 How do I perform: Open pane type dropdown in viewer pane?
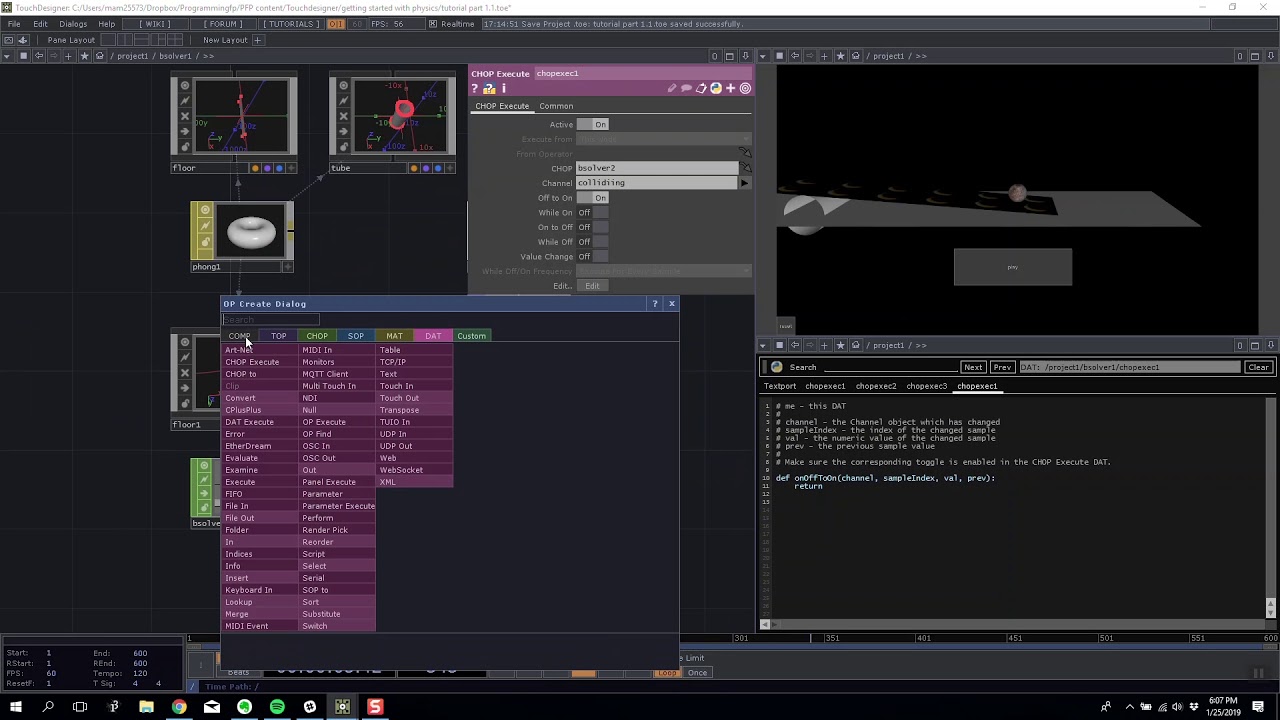point(764,56)
